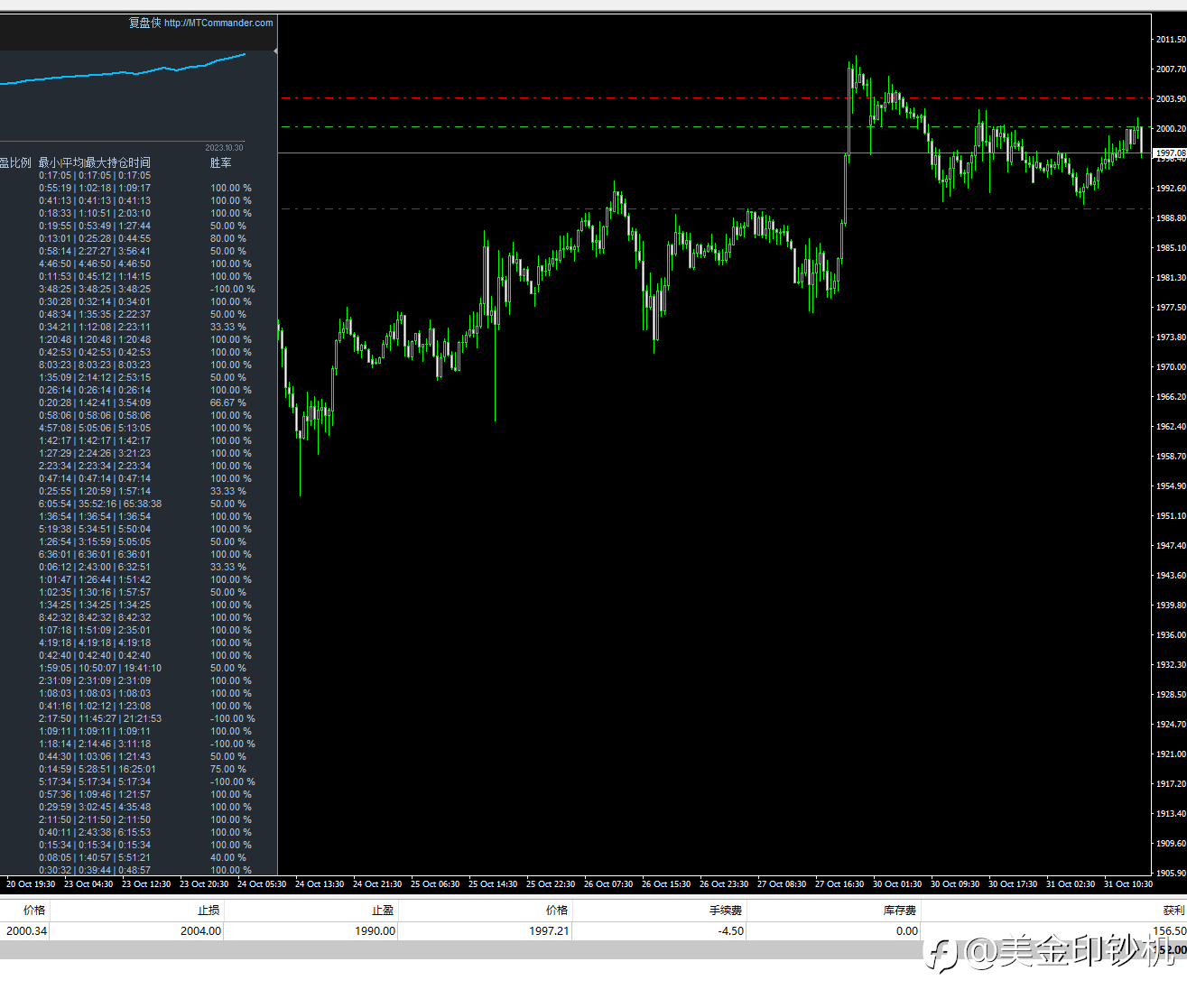Click the 库存费 column header
The width and height of the screenshot is (1187, 1008).
point(900,910)
